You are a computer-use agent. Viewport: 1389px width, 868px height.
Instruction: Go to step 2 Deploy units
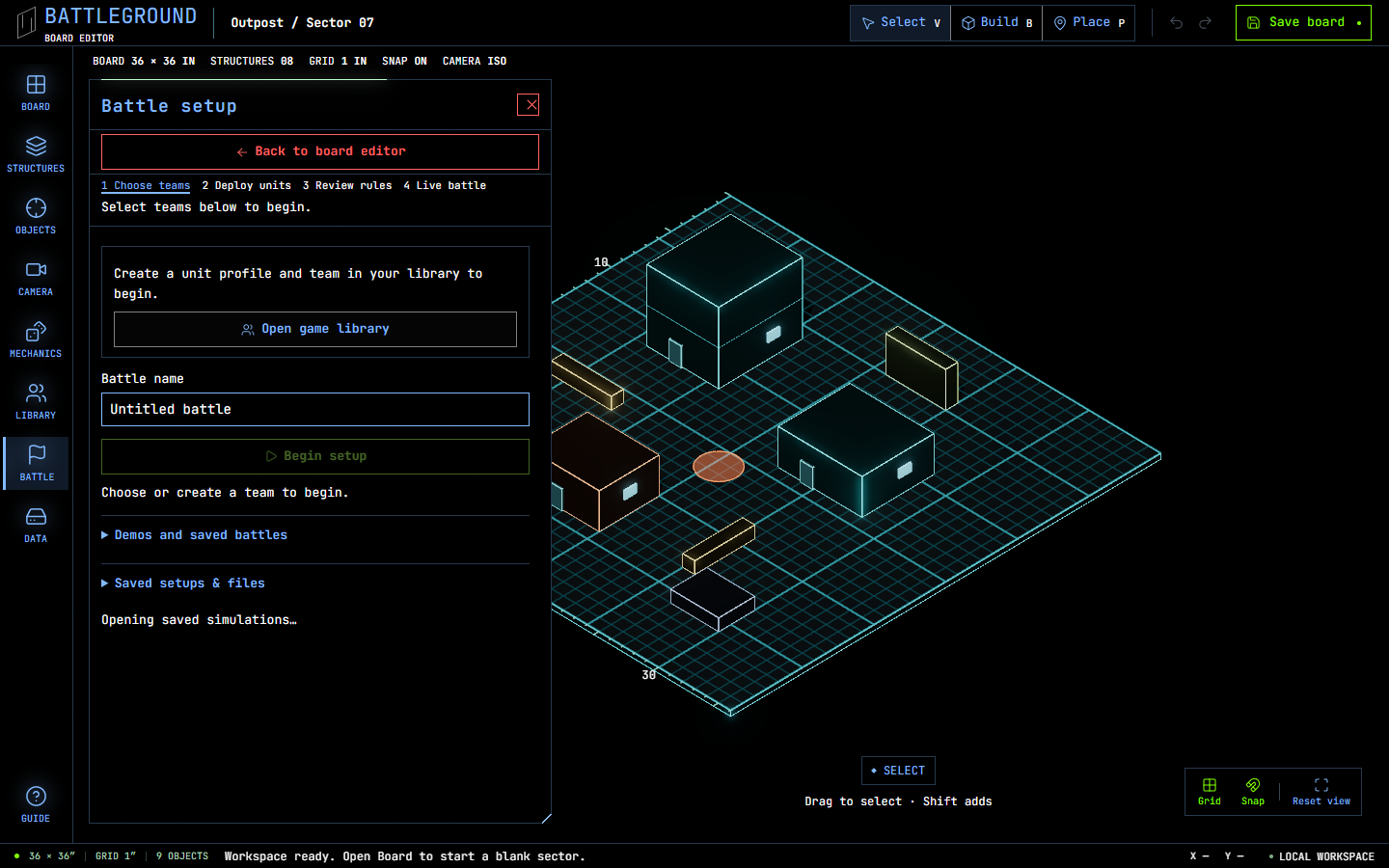click(246, 185)
